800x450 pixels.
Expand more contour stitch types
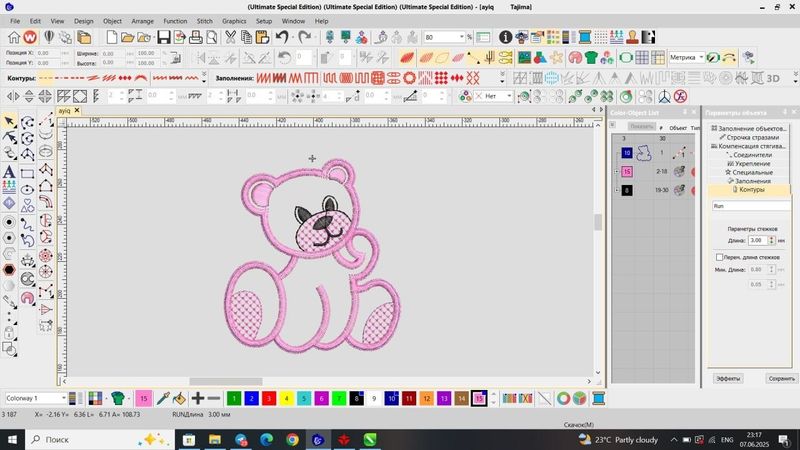[204, 79]
